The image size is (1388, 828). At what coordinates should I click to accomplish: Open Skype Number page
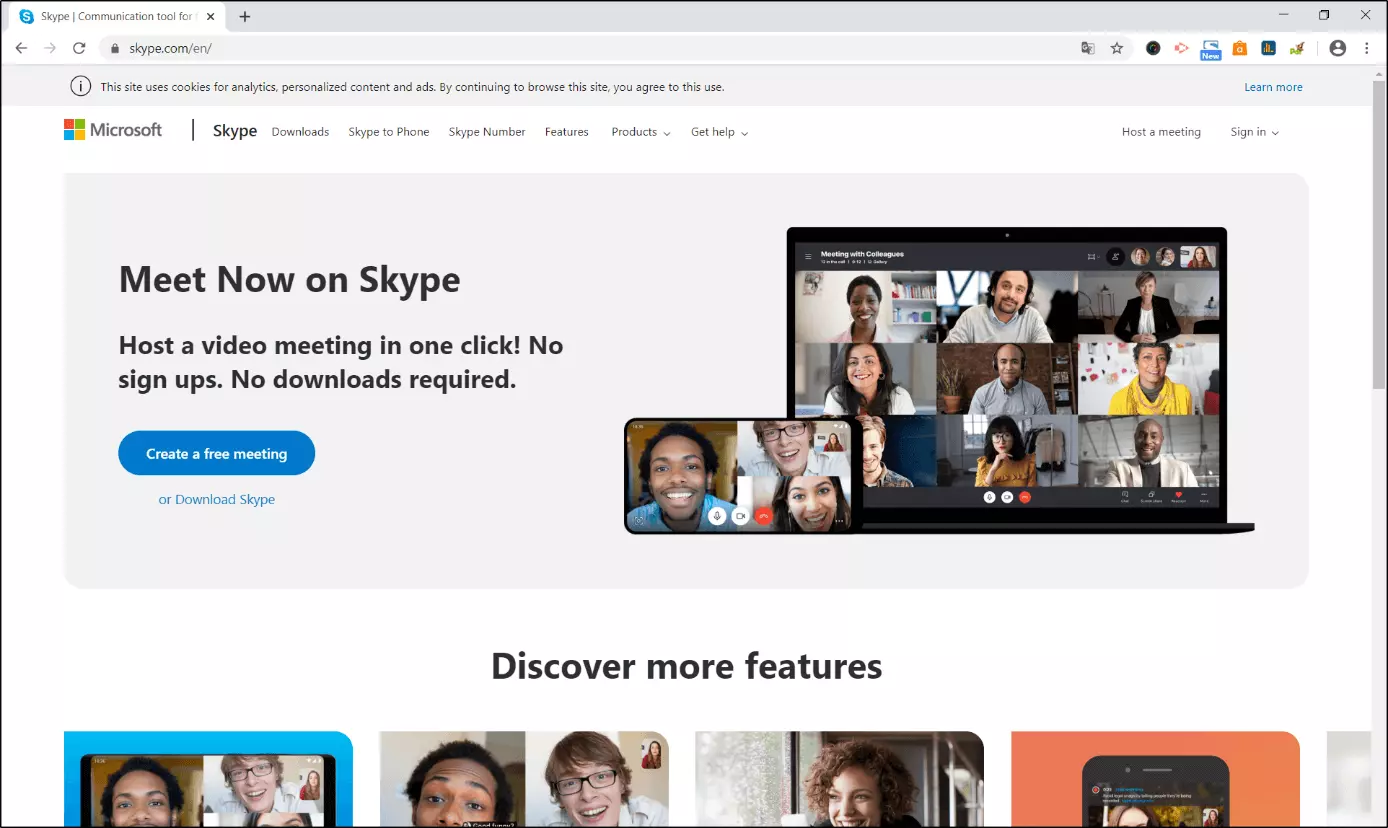[x=487, y=132]
